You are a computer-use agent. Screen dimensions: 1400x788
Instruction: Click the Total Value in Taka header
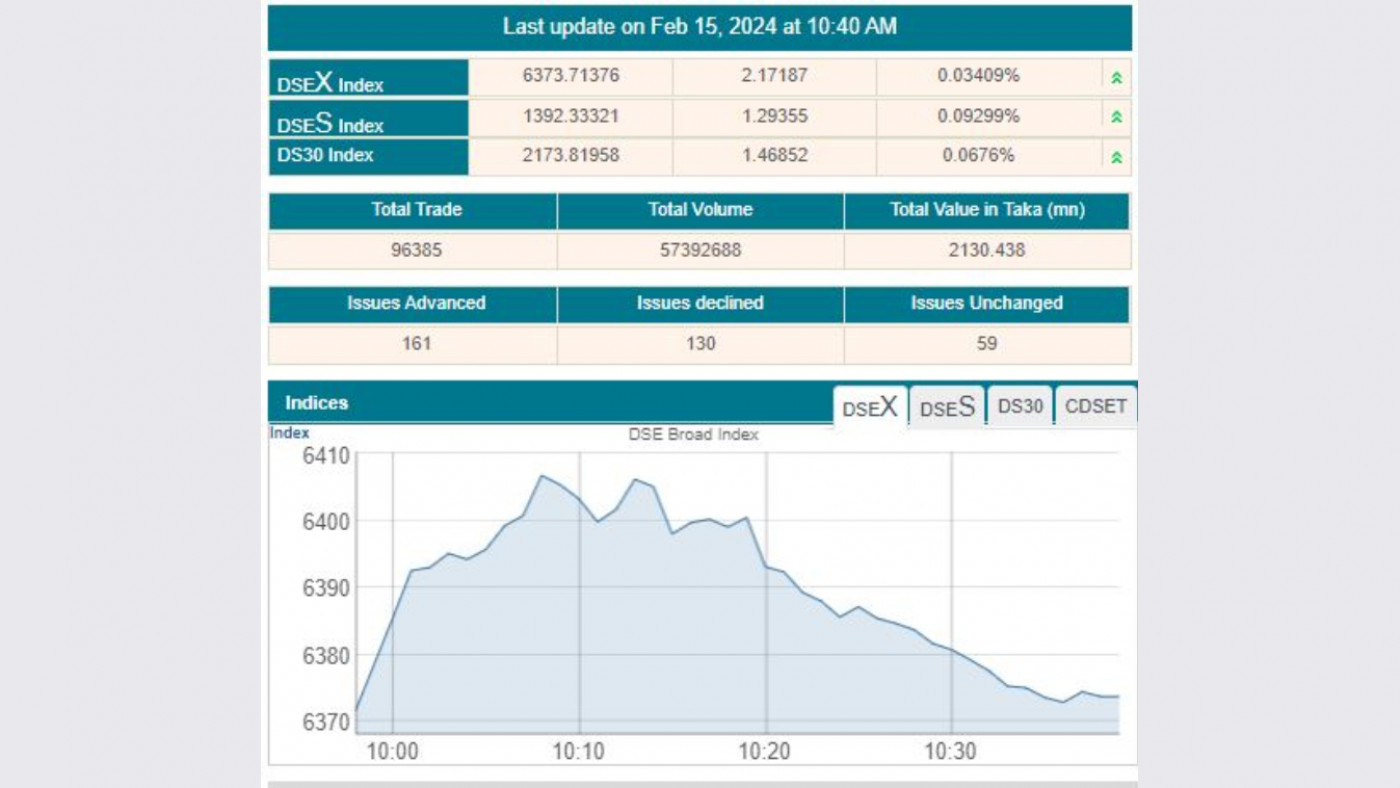987,211
